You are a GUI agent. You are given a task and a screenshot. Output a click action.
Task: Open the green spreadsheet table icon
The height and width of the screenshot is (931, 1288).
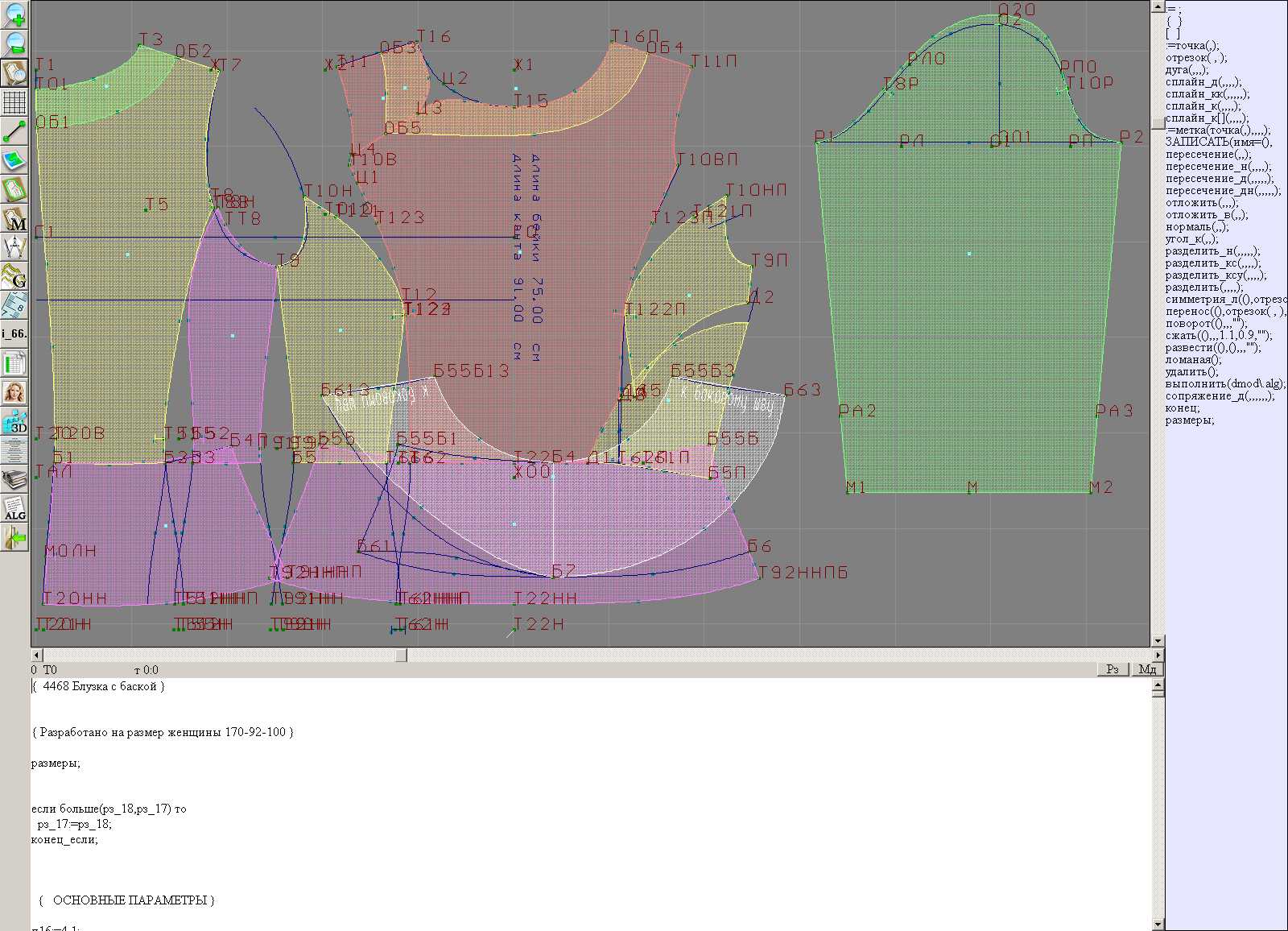click(x=14, y=363)
